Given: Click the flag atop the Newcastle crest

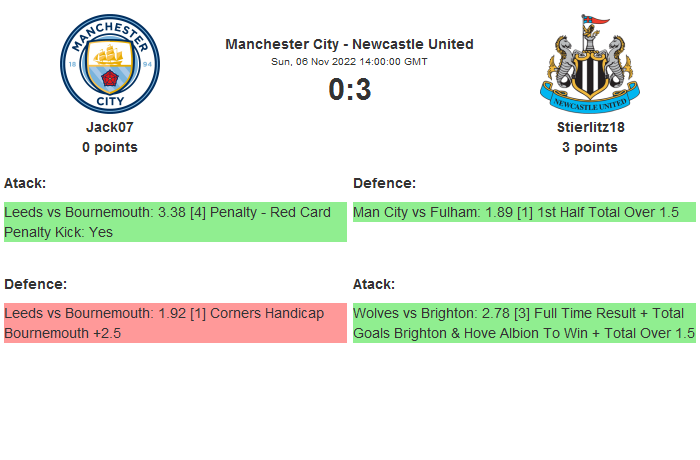Looking at the screenshot, I should point(600,21).
